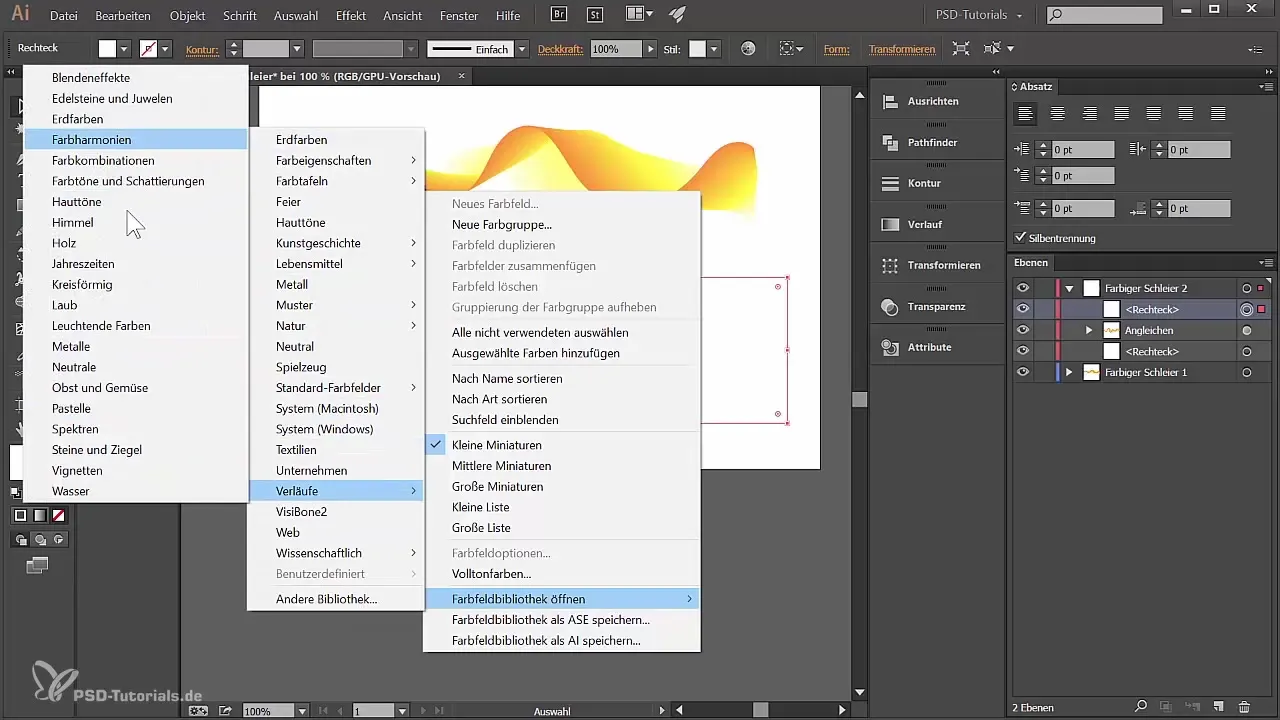The height and width of the screenshot is (720, 1280).
Task: Choose Verläufe in swatch library list
Action: [x=335, y=491]
